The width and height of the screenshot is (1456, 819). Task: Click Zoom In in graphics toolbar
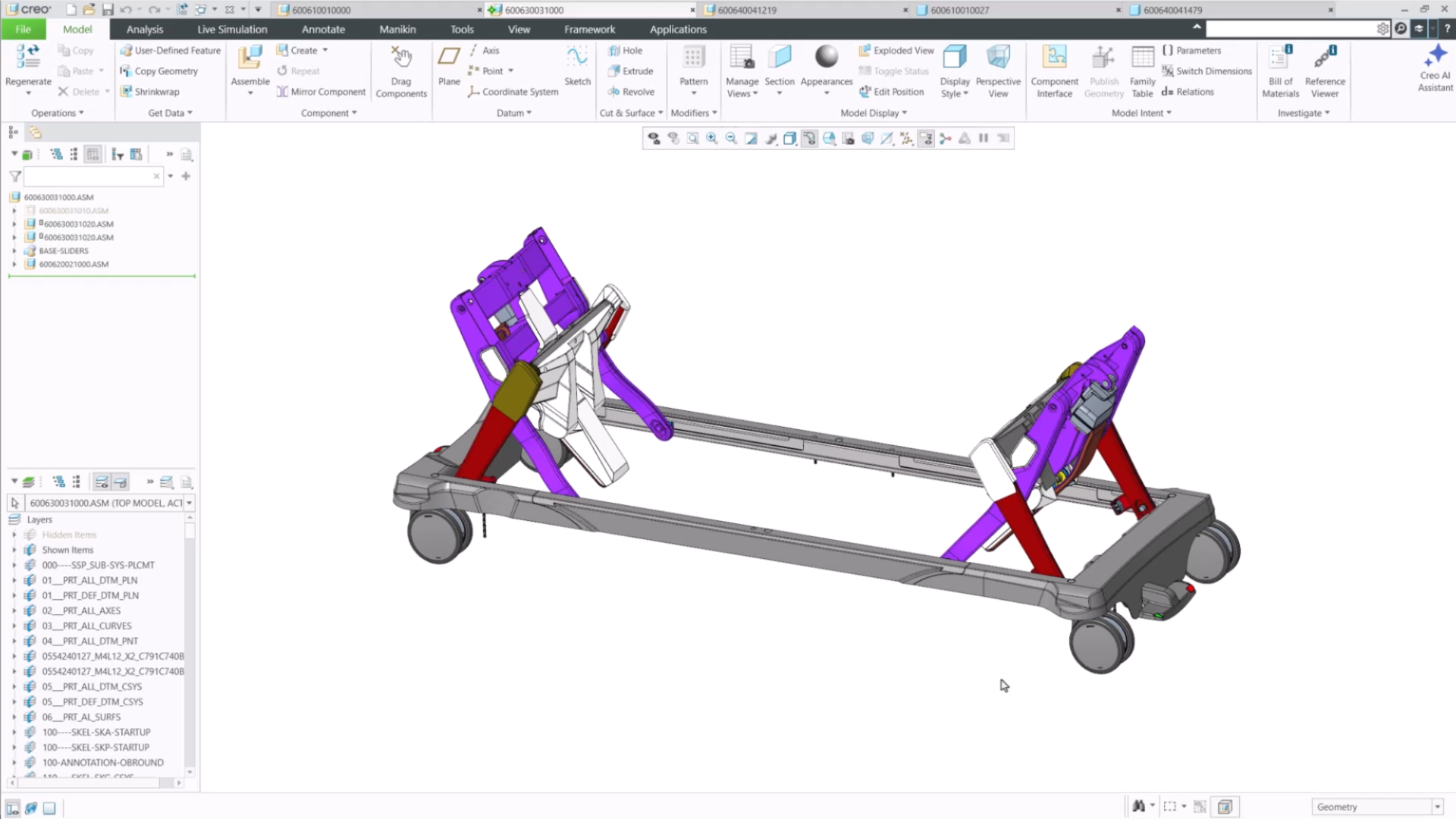pos(711,138)
